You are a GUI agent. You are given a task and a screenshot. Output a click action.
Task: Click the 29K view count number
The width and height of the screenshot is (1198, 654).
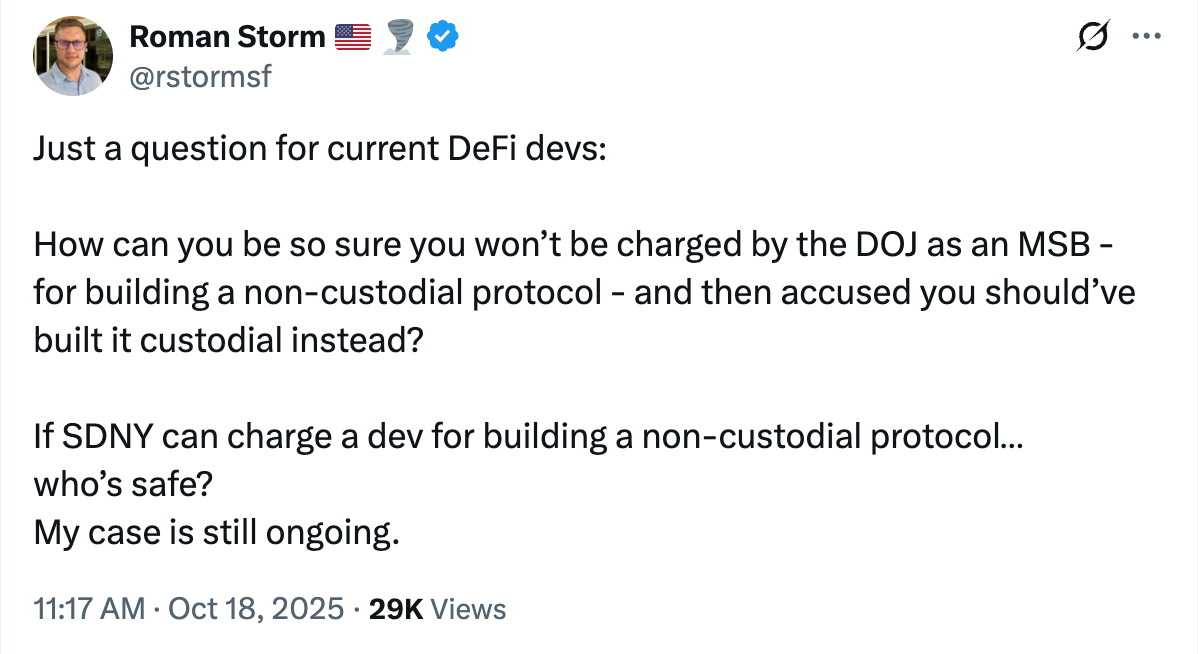click(x=396, y=609)
